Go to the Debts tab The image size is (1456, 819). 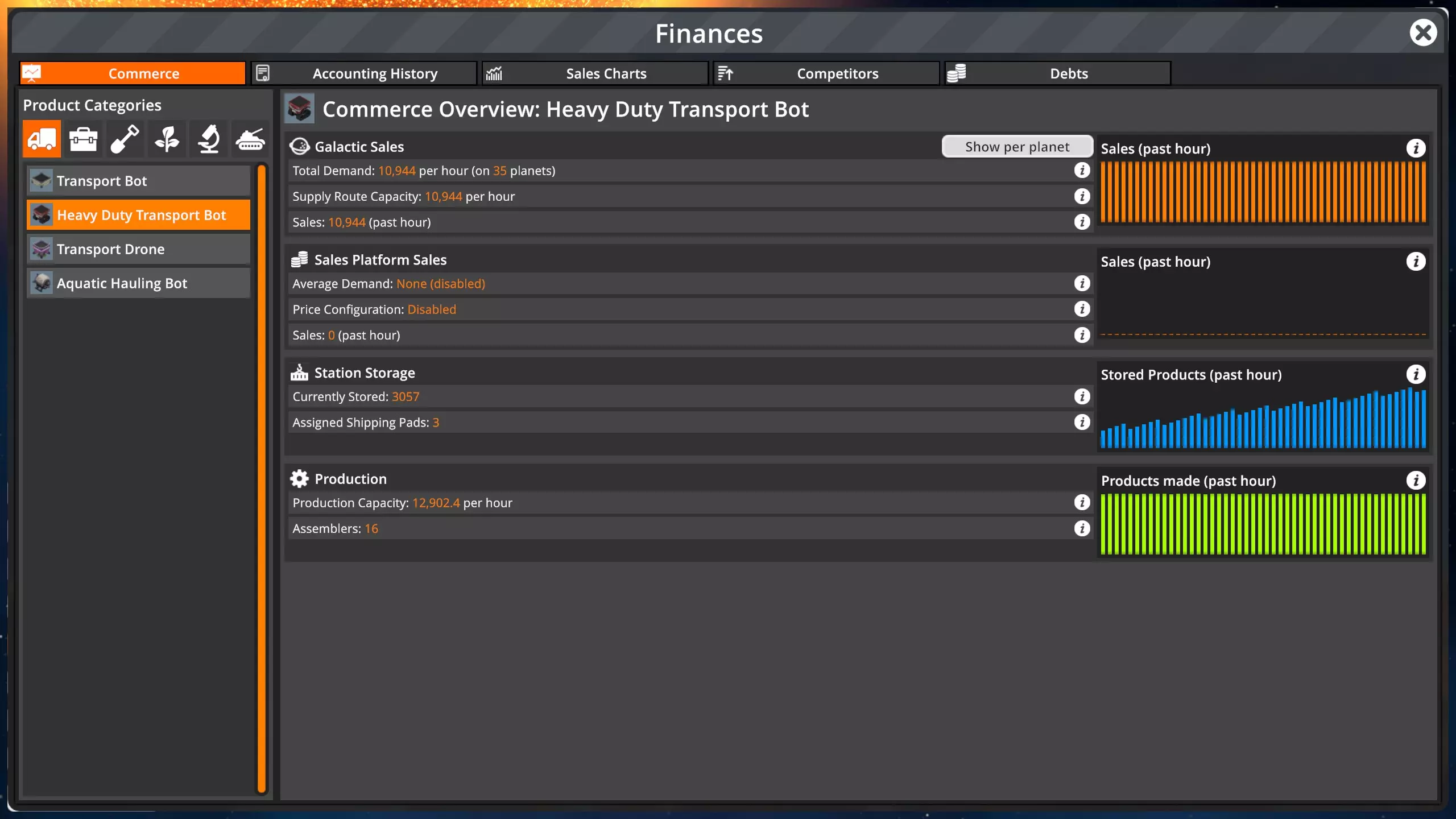point(1058,73)
